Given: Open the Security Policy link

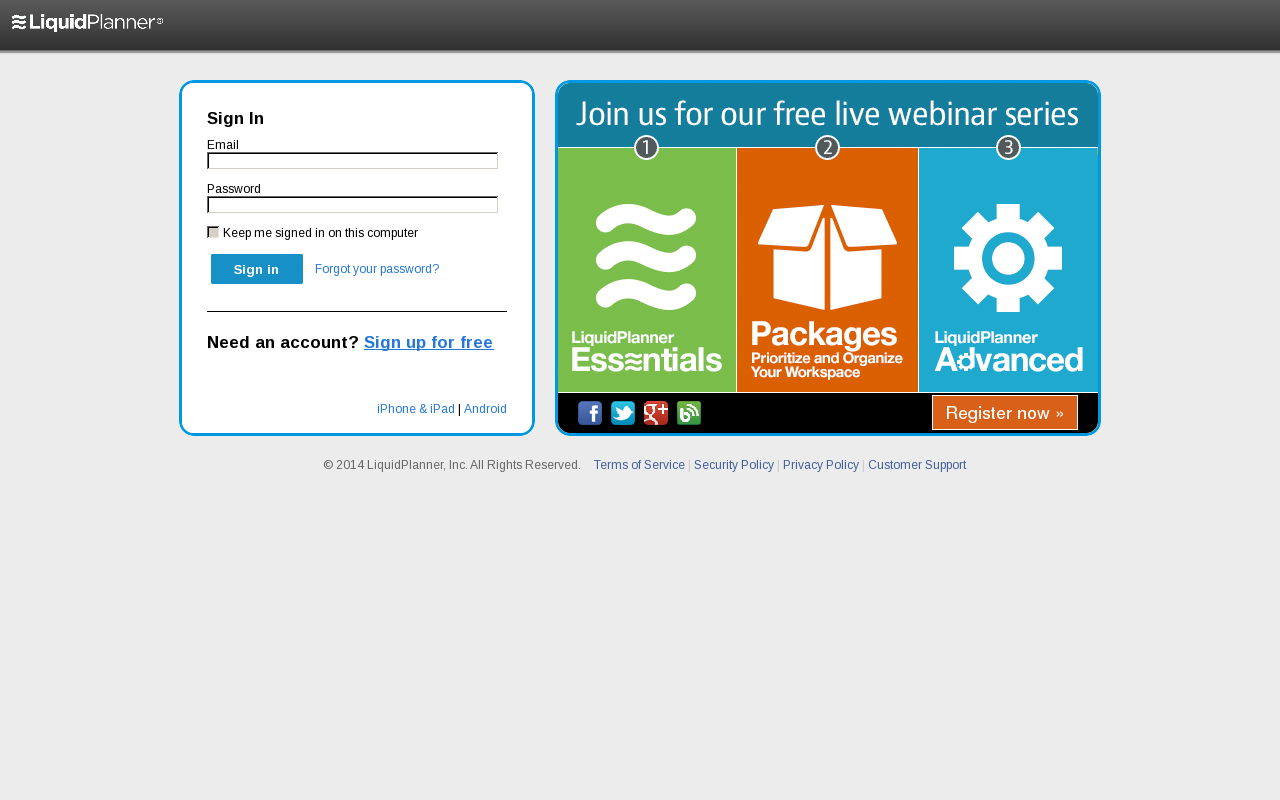Looking at the screenshot, I should [734, 465].
